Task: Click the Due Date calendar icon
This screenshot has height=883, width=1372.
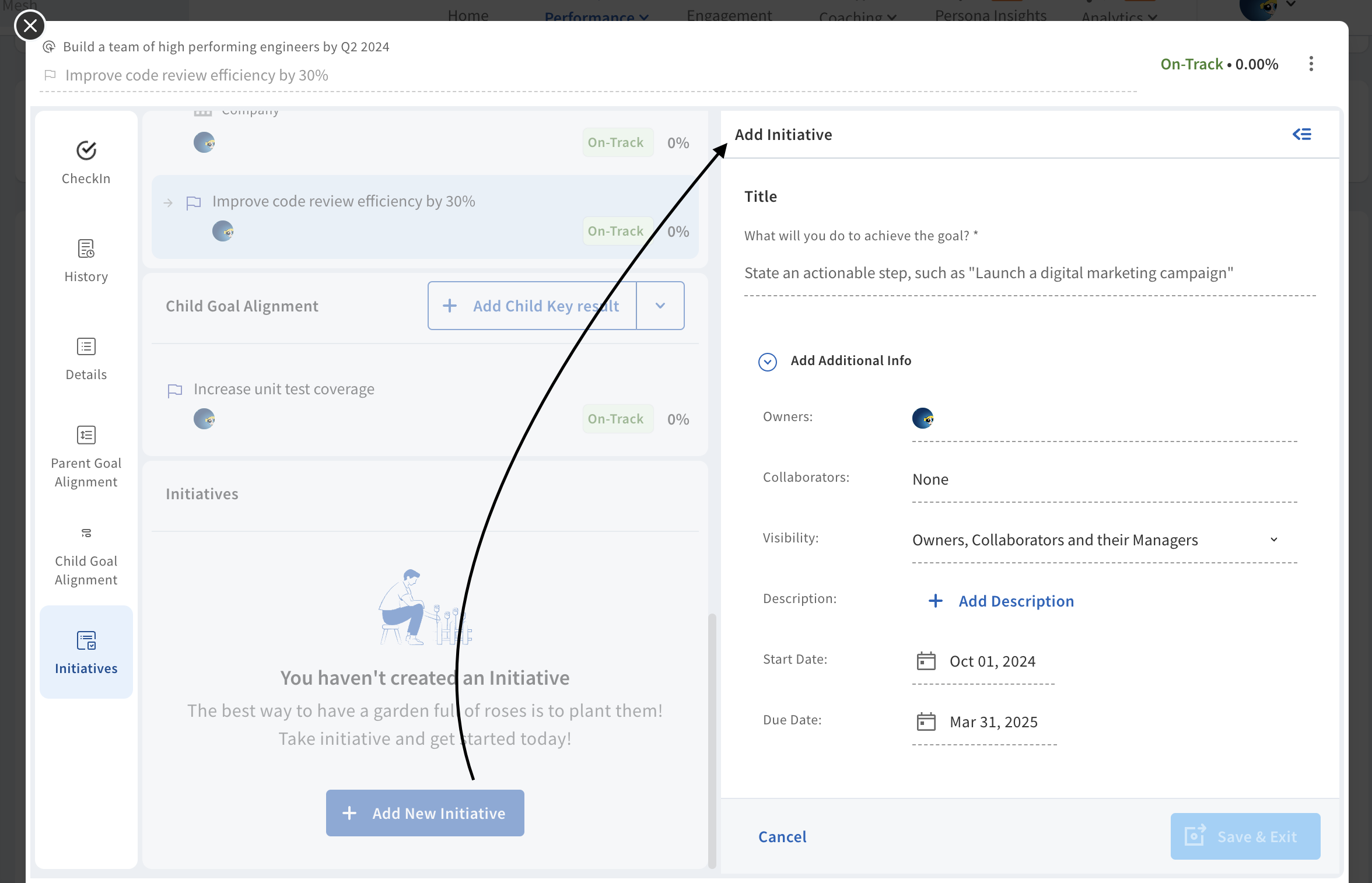Action: click(926, 722)
